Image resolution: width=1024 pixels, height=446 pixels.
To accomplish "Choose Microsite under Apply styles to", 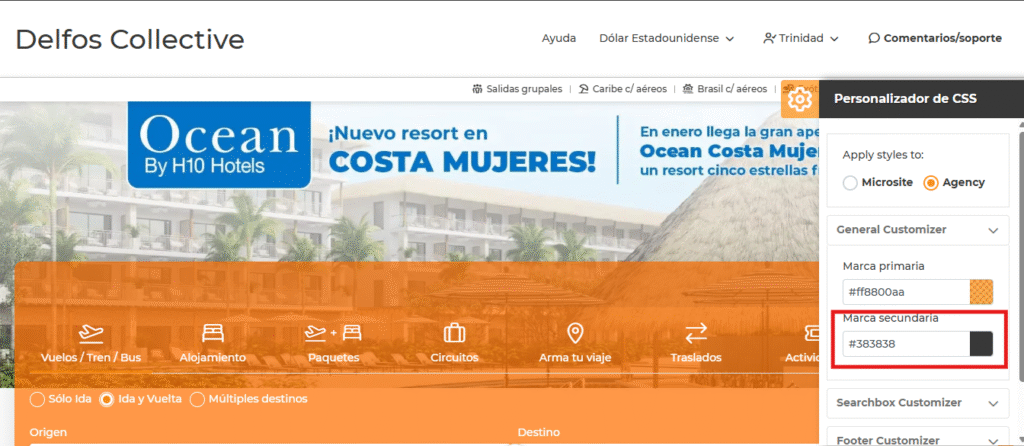I will pos(851,183).
